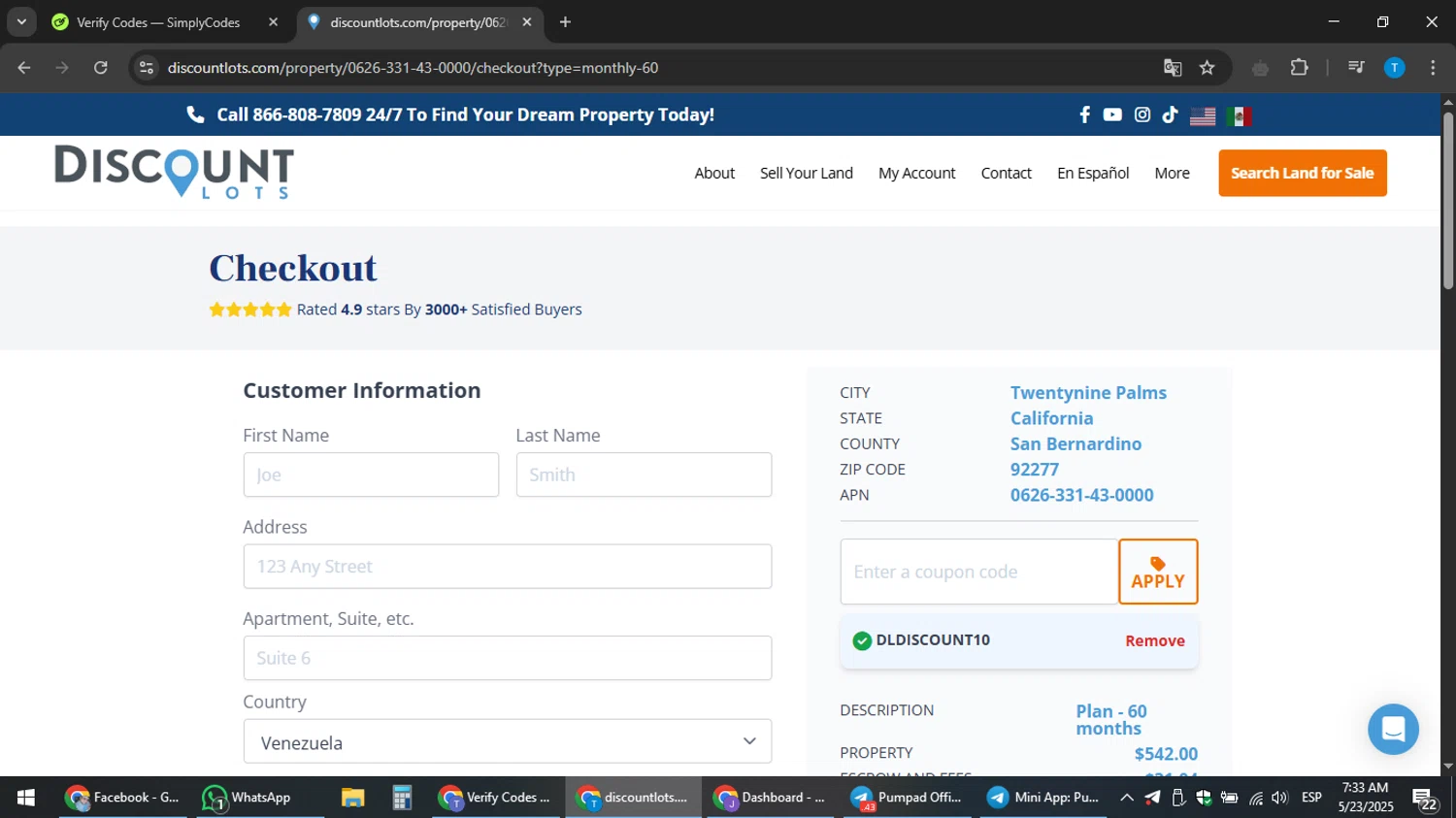Screen dimensions: 1456x818
Task: Open Calculator from the taskbar
Action: point(402,798)
